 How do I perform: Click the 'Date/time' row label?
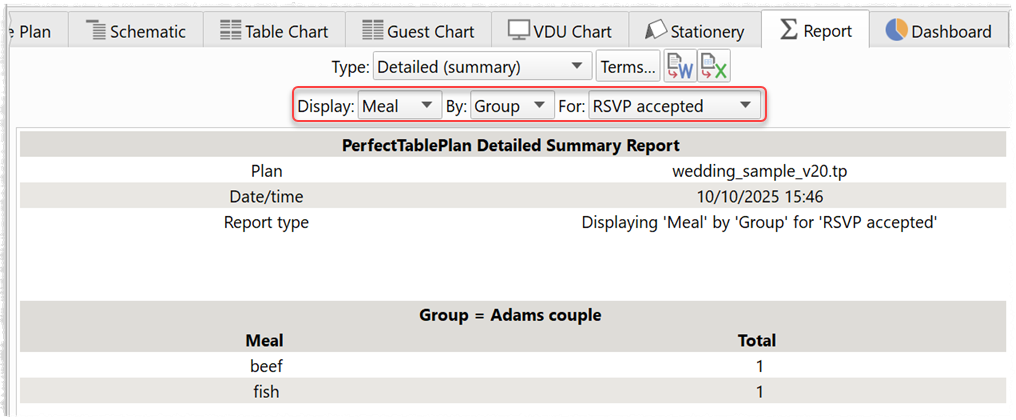point(266,196)
